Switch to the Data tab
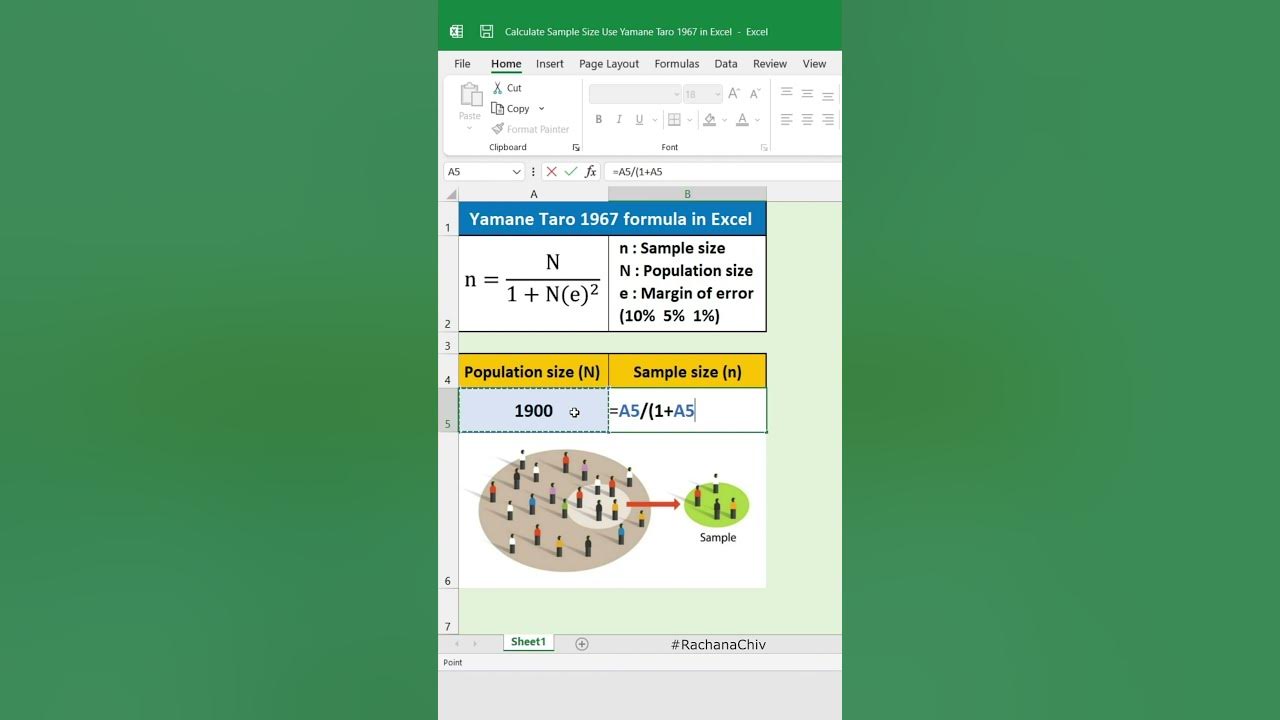Screen dimensions: 1280x720 tap(726, 64)
